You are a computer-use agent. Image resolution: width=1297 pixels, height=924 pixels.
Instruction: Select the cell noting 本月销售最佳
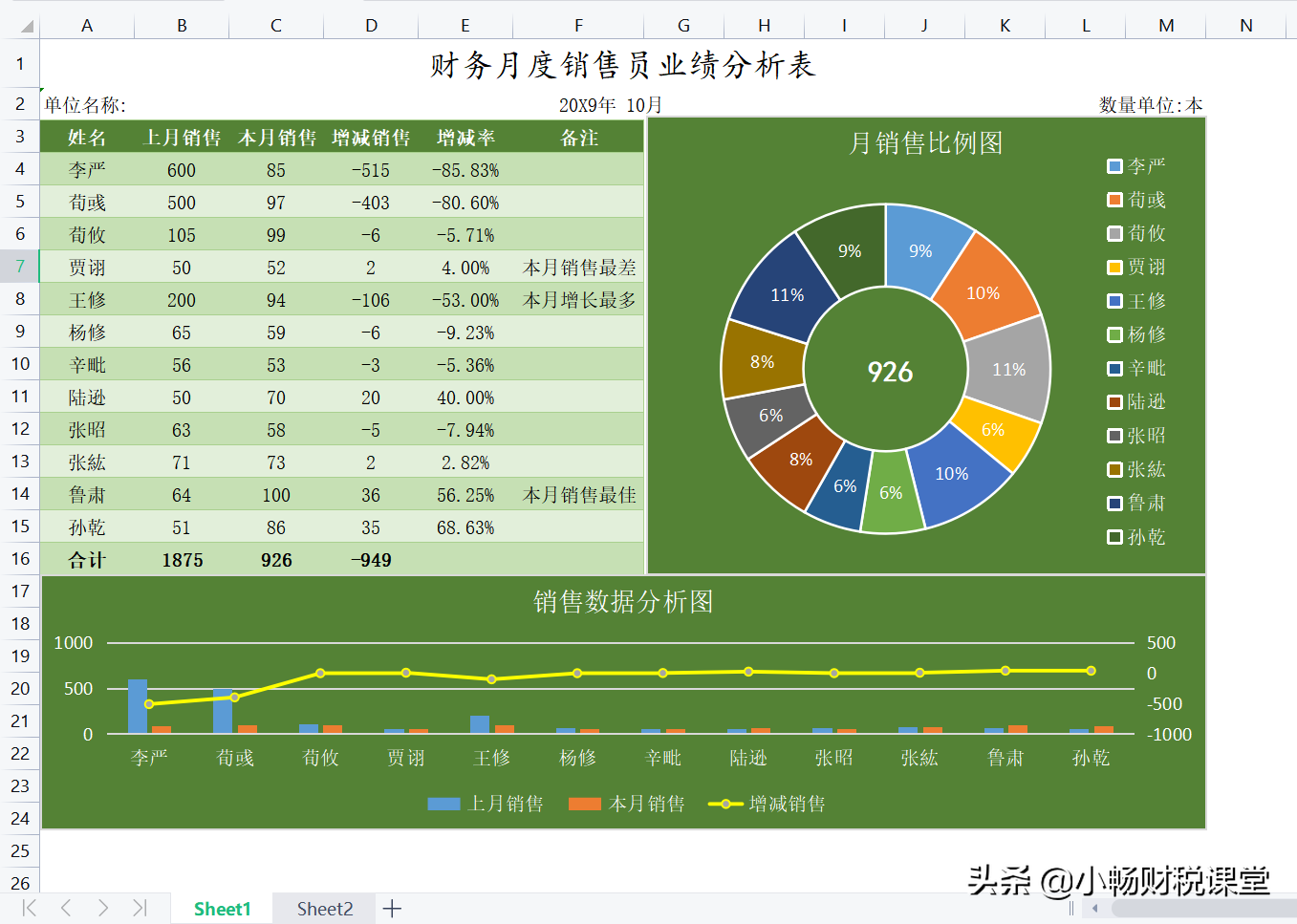pos(578,495)
